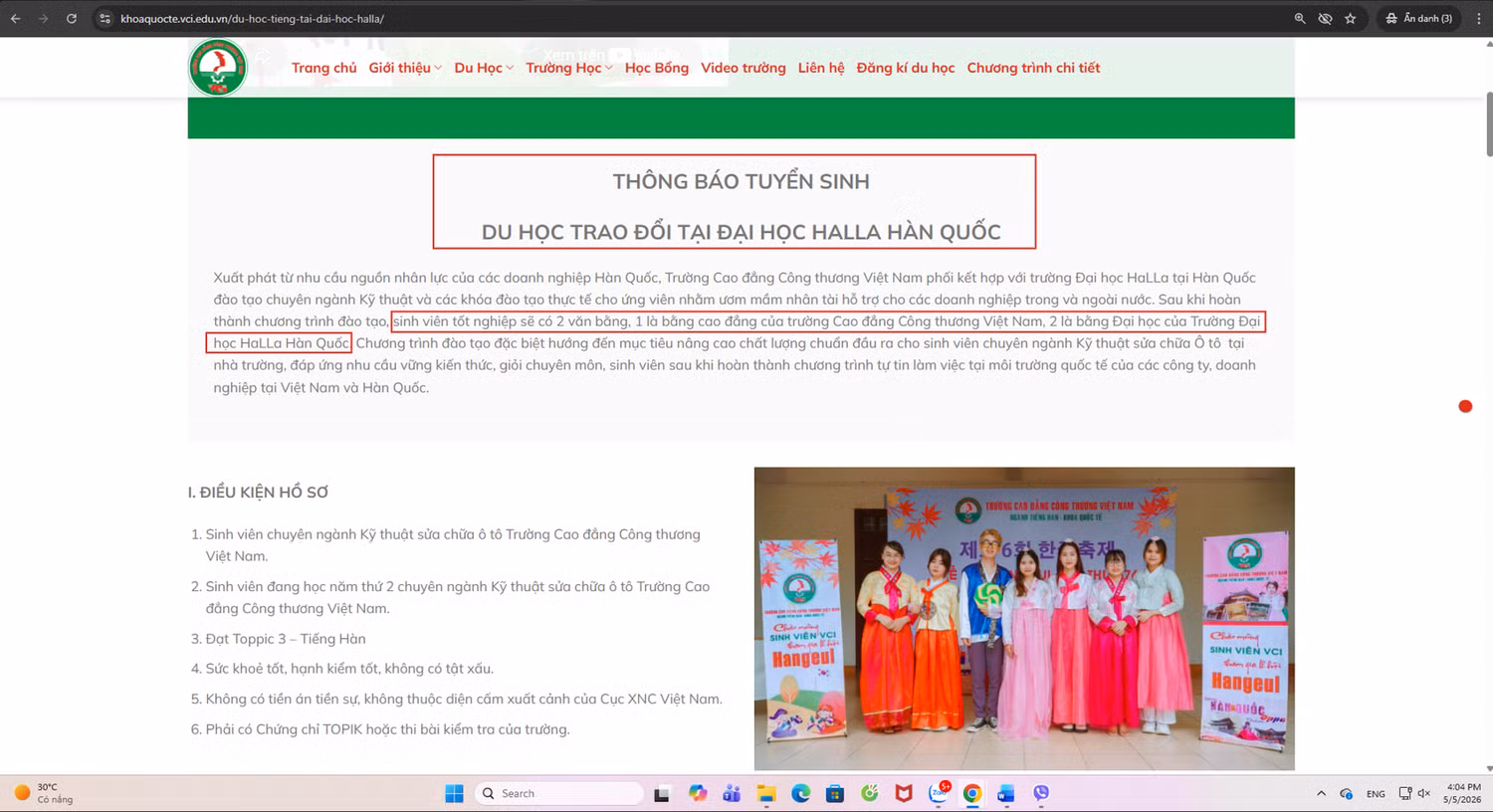Open the display and volume quick settings
Screen dimensions: 1493x812
[1414, 793]
